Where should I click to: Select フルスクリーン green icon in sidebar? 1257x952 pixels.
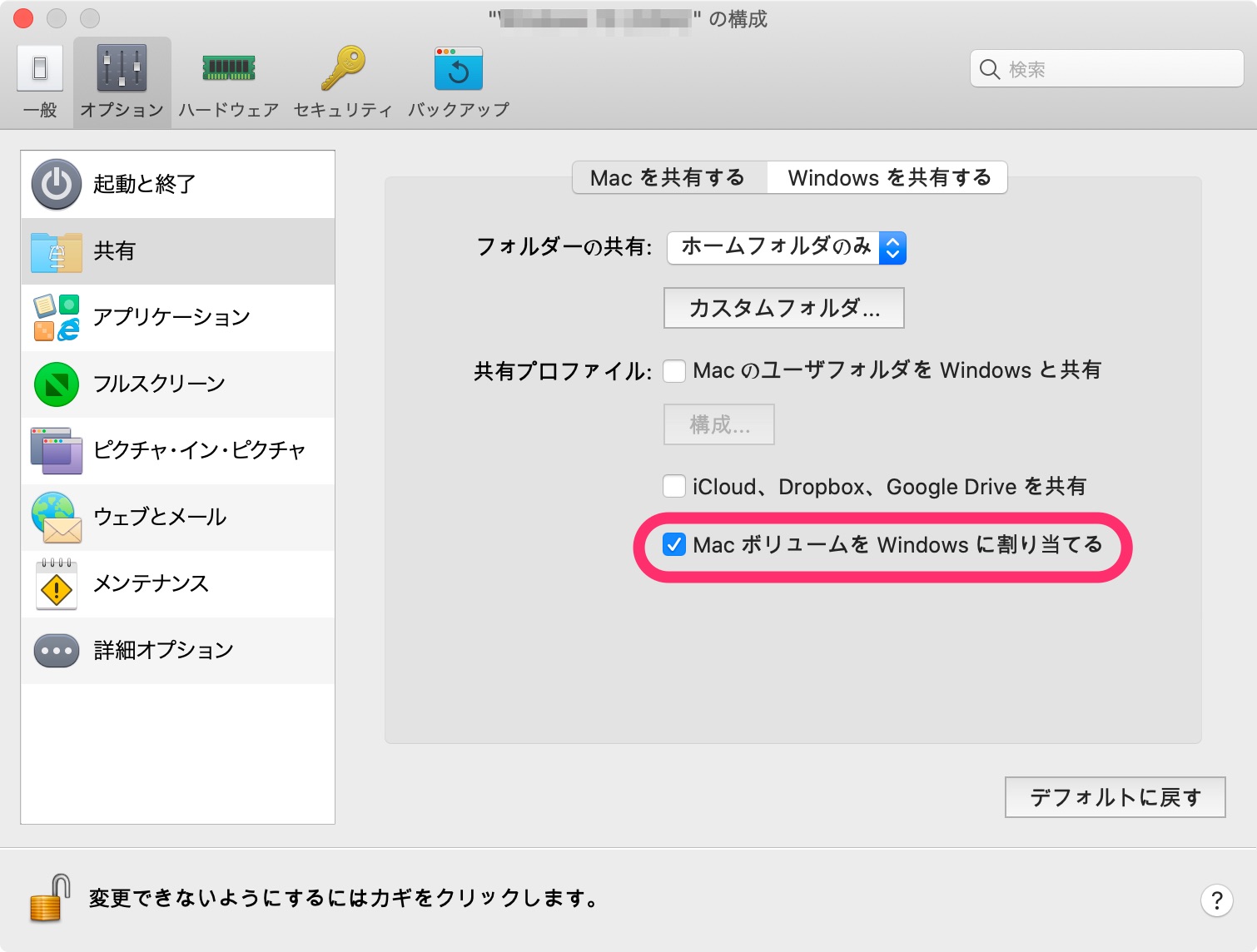57,384
